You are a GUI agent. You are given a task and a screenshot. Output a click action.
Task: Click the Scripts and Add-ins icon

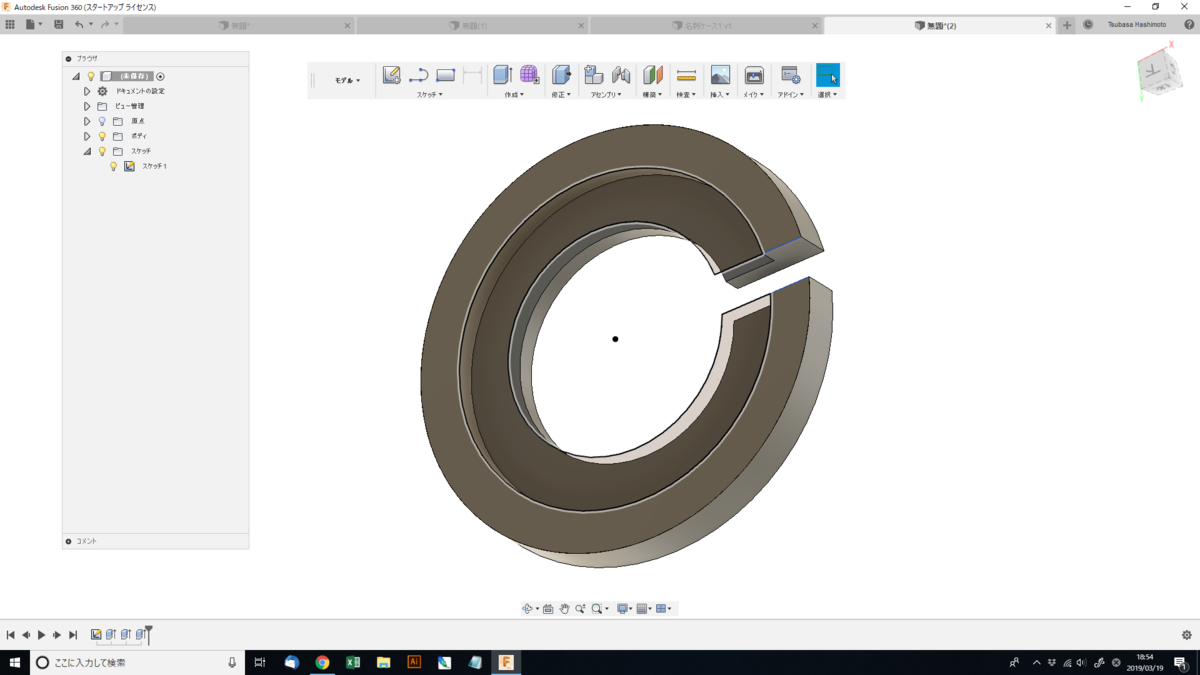(790, 75)
